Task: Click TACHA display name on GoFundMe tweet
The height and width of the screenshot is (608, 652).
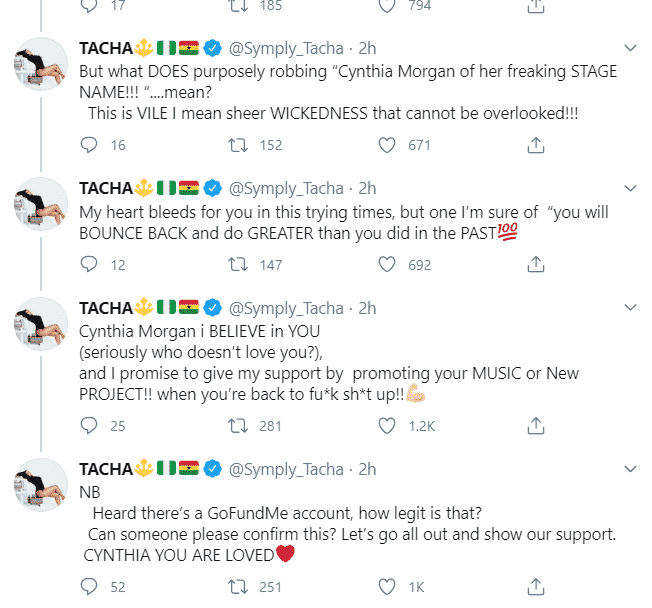Action: pyautogui.click(x=107, y=469)
